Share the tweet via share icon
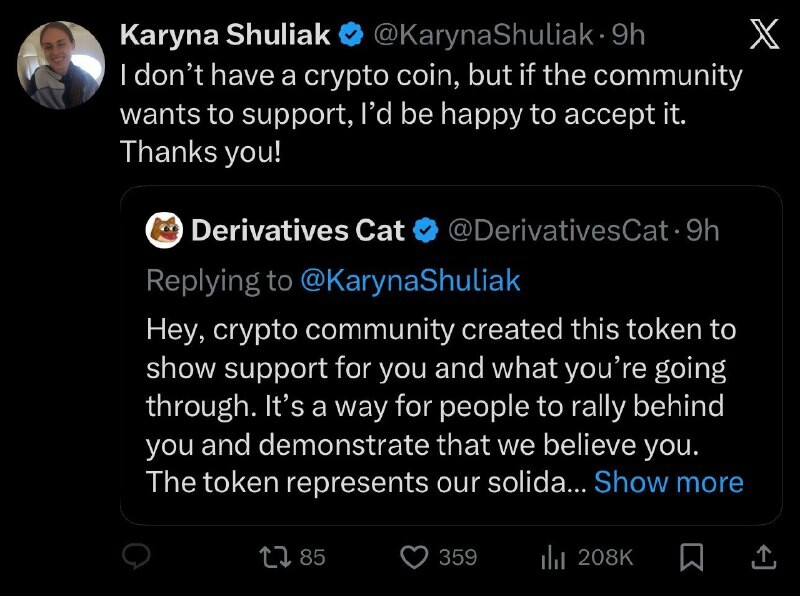Screen dimensions: 800x596 click(x=760, y=556)
